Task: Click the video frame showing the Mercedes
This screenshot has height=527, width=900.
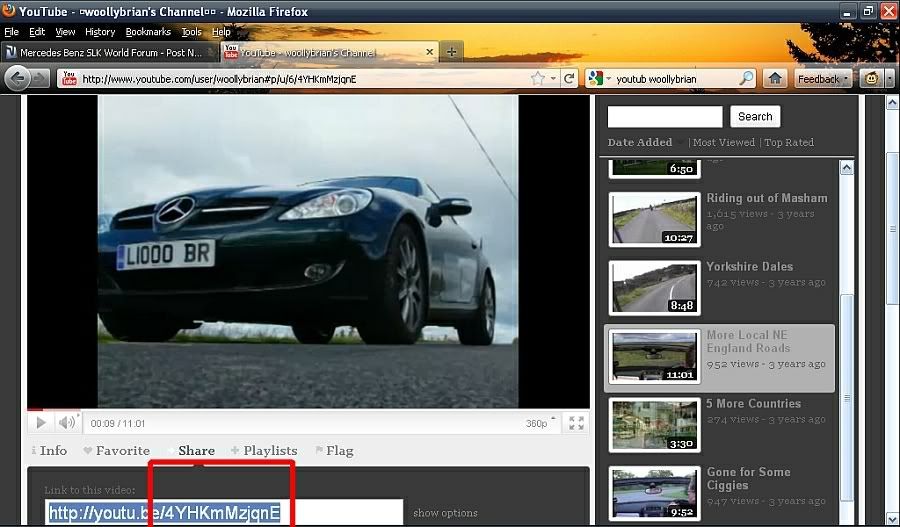Action: tap(308, 251)
